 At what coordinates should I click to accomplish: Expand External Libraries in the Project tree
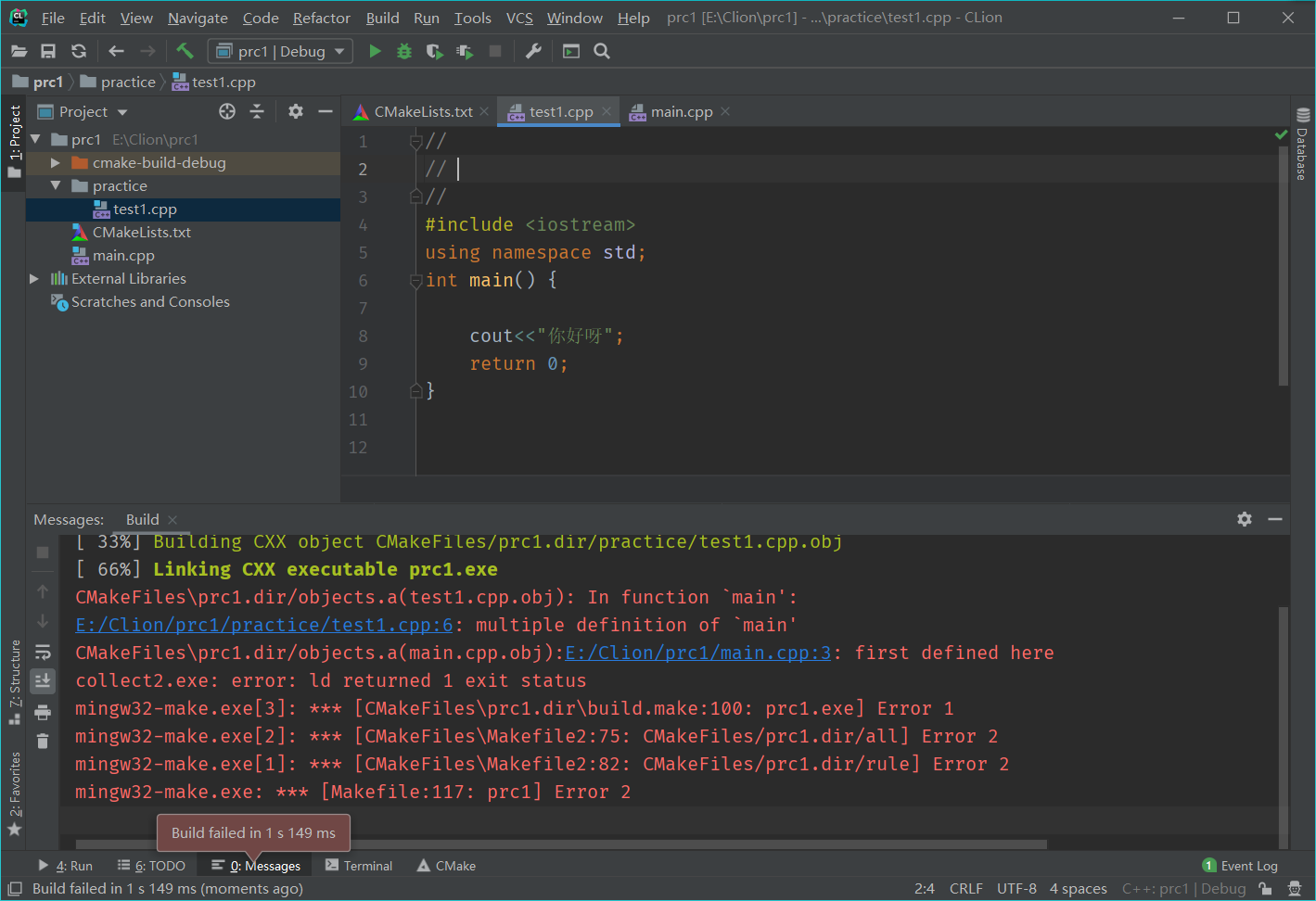[x=33, y=278]
